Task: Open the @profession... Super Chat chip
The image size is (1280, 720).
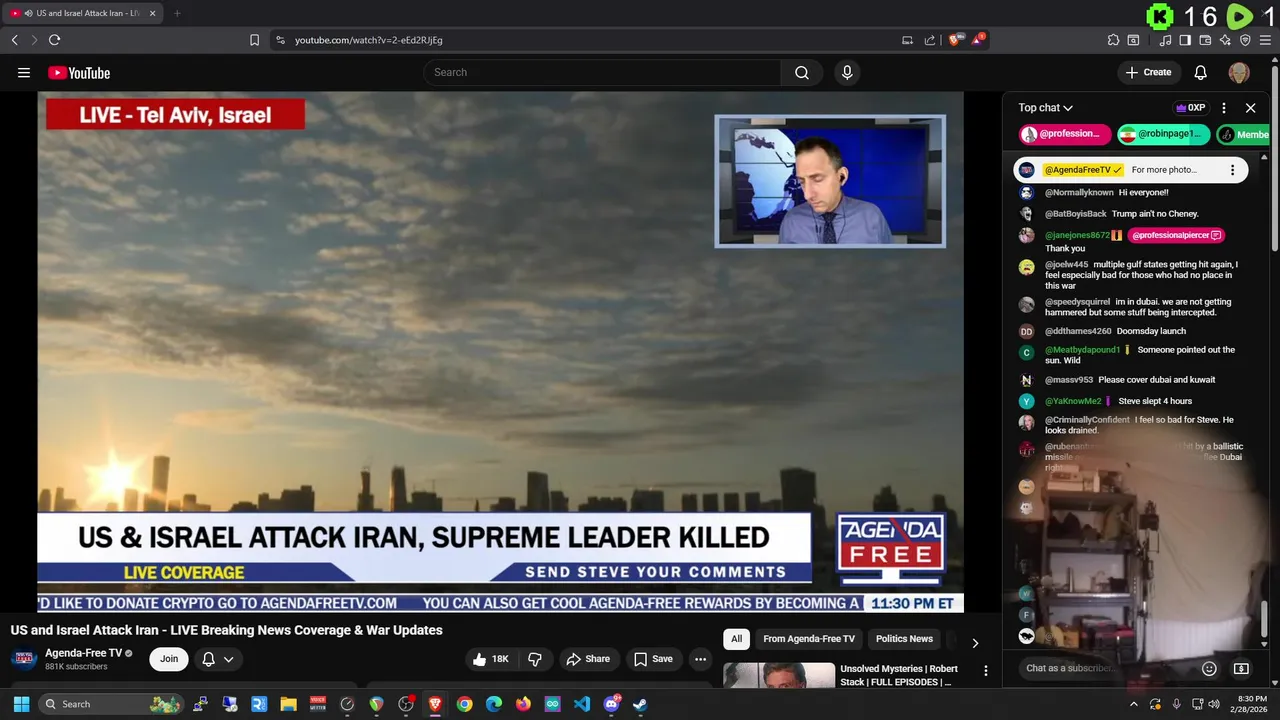Action: coord(1065,134)
